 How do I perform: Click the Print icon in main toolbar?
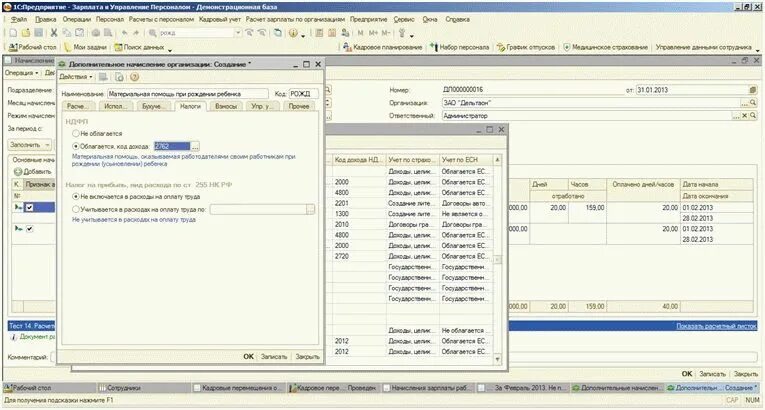[96, 33]
